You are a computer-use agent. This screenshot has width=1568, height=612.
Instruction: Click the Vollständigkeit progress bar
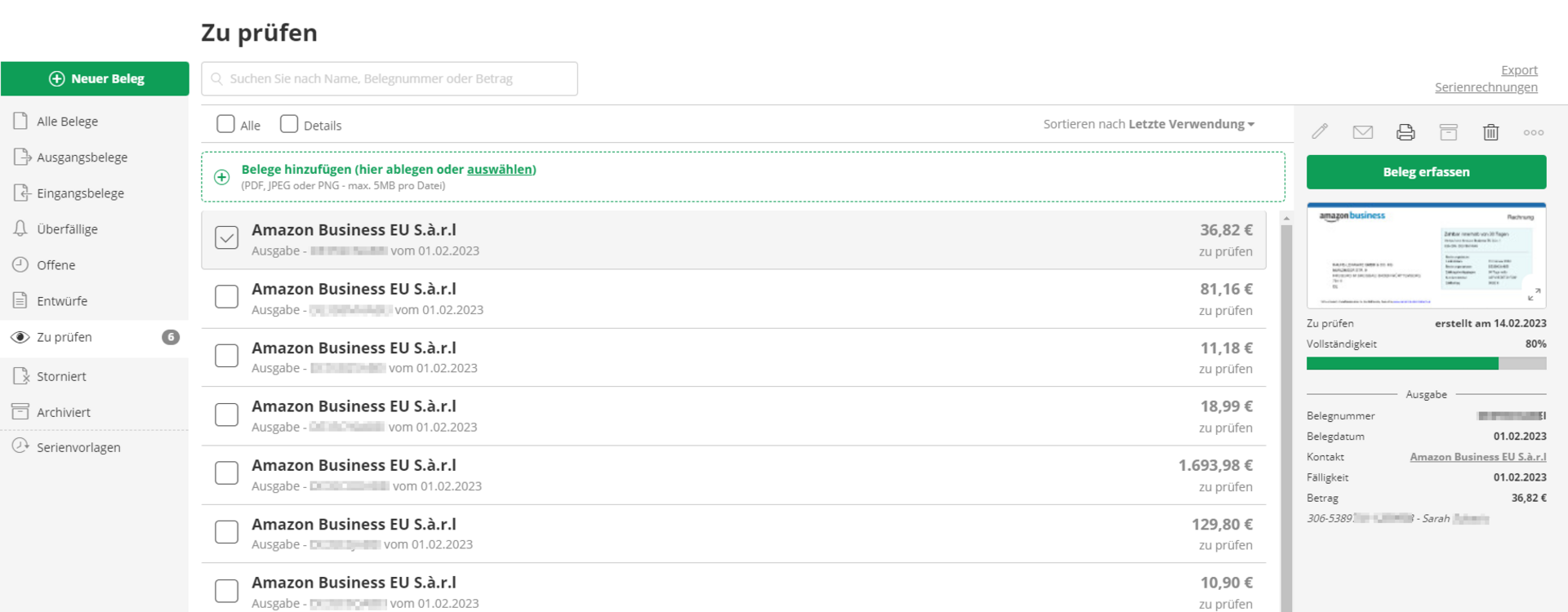[1426, 364]
